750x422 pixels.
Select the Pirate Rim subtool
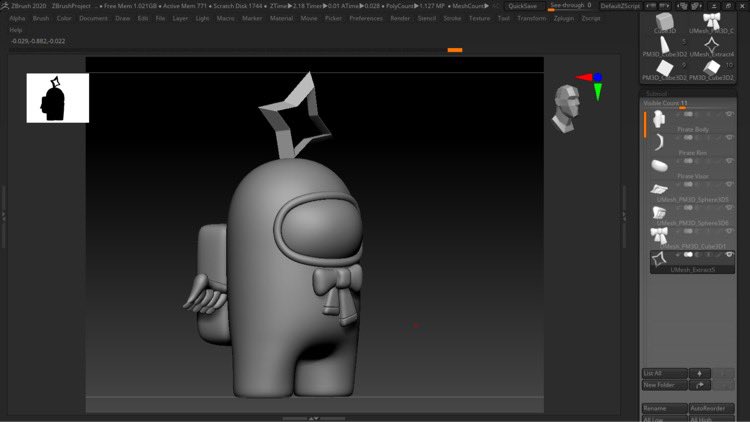[692, 145]
